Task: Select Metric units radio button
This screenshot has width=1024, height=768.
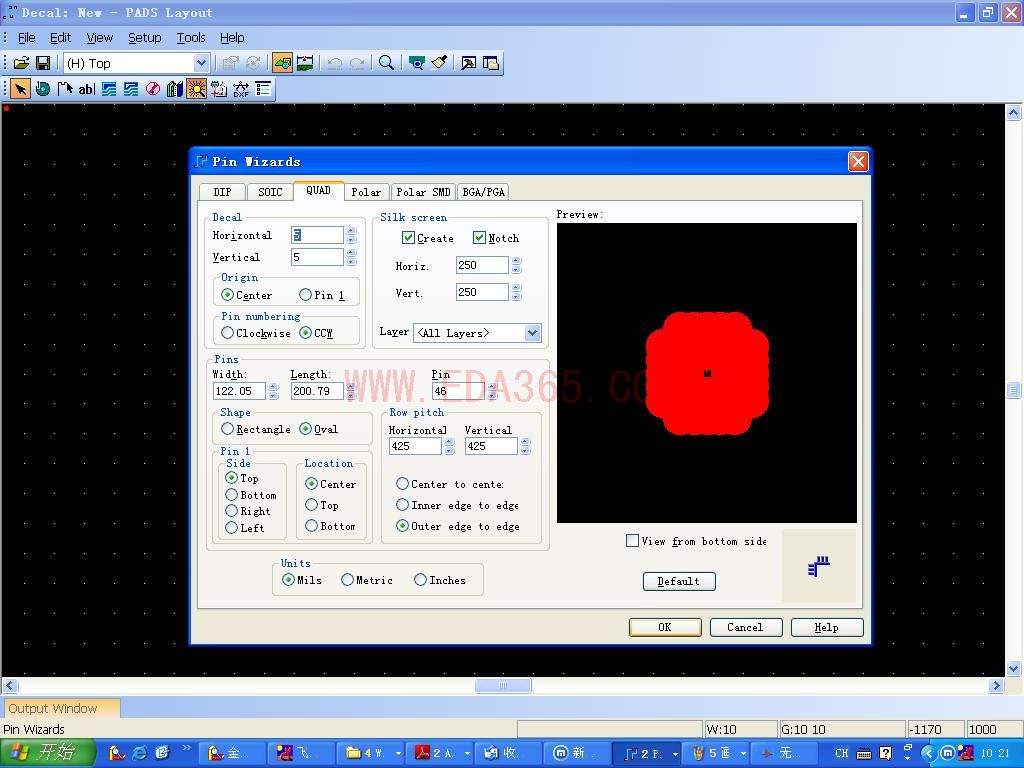Action: point(347,579)
